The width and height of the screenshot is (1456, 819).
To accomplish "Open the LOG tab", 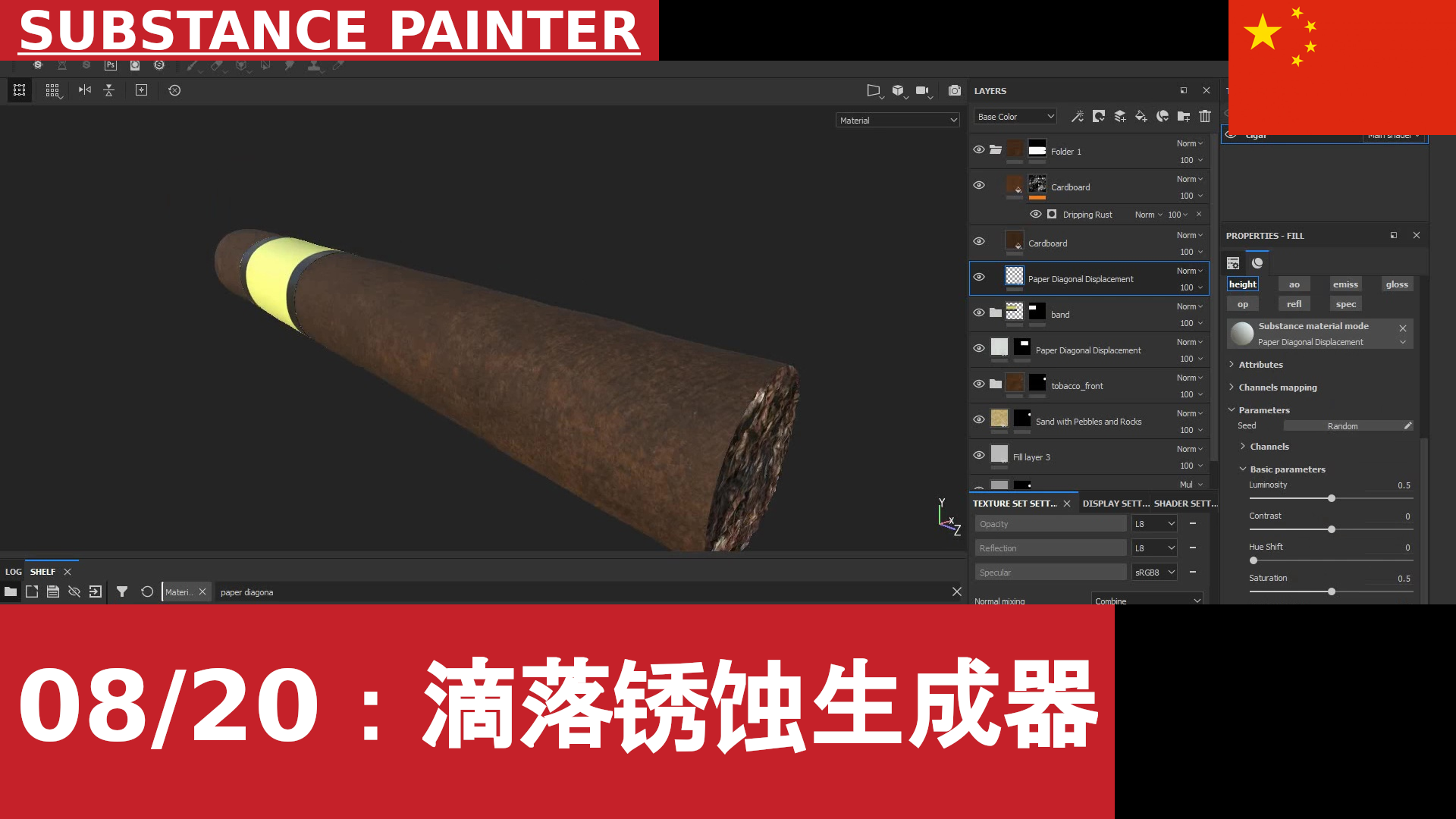I will [x=14, y=572].
